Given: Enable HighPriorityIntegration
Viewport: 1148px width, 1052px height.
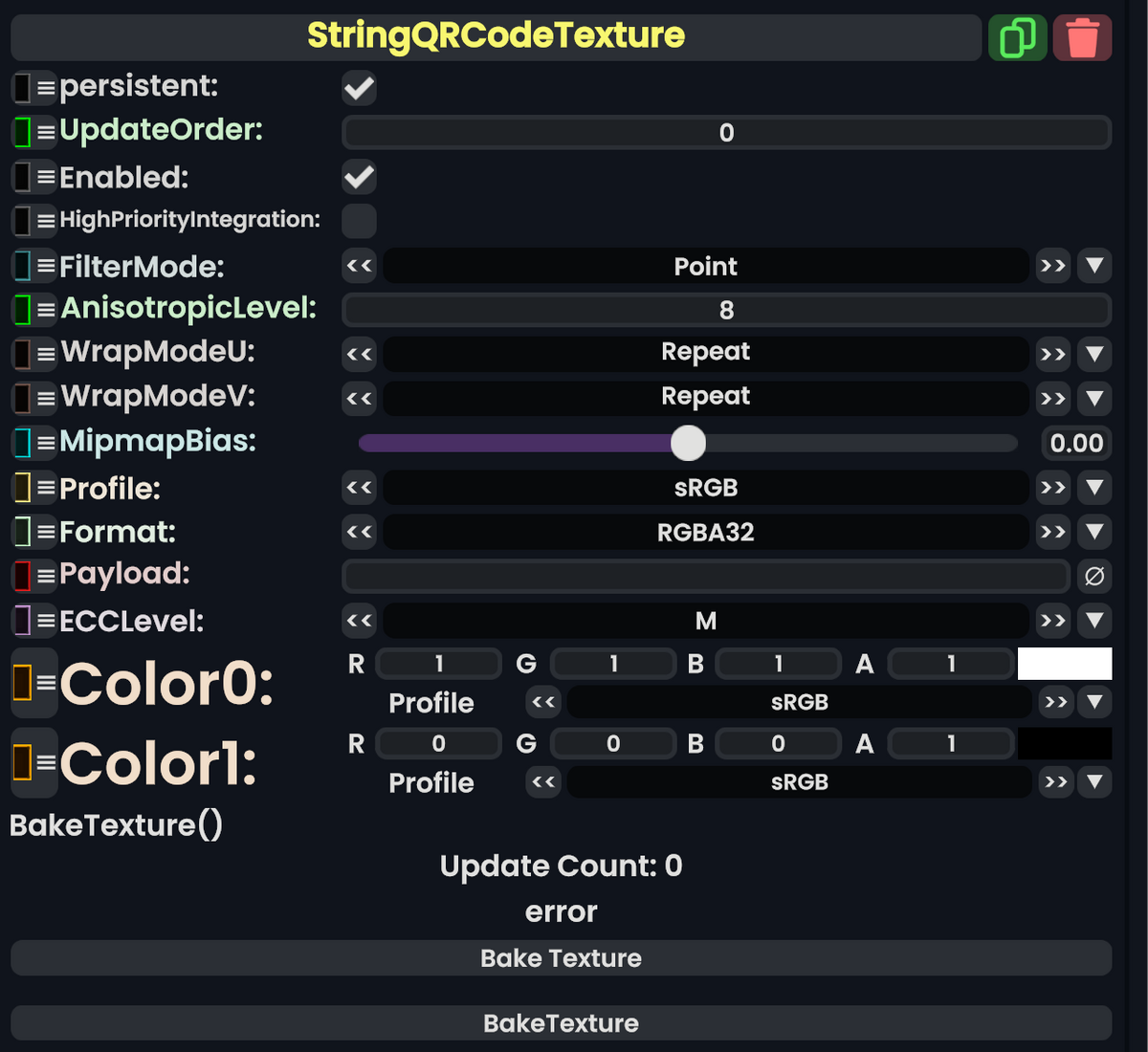Looking at the screenshot, I should coord(359,221).
